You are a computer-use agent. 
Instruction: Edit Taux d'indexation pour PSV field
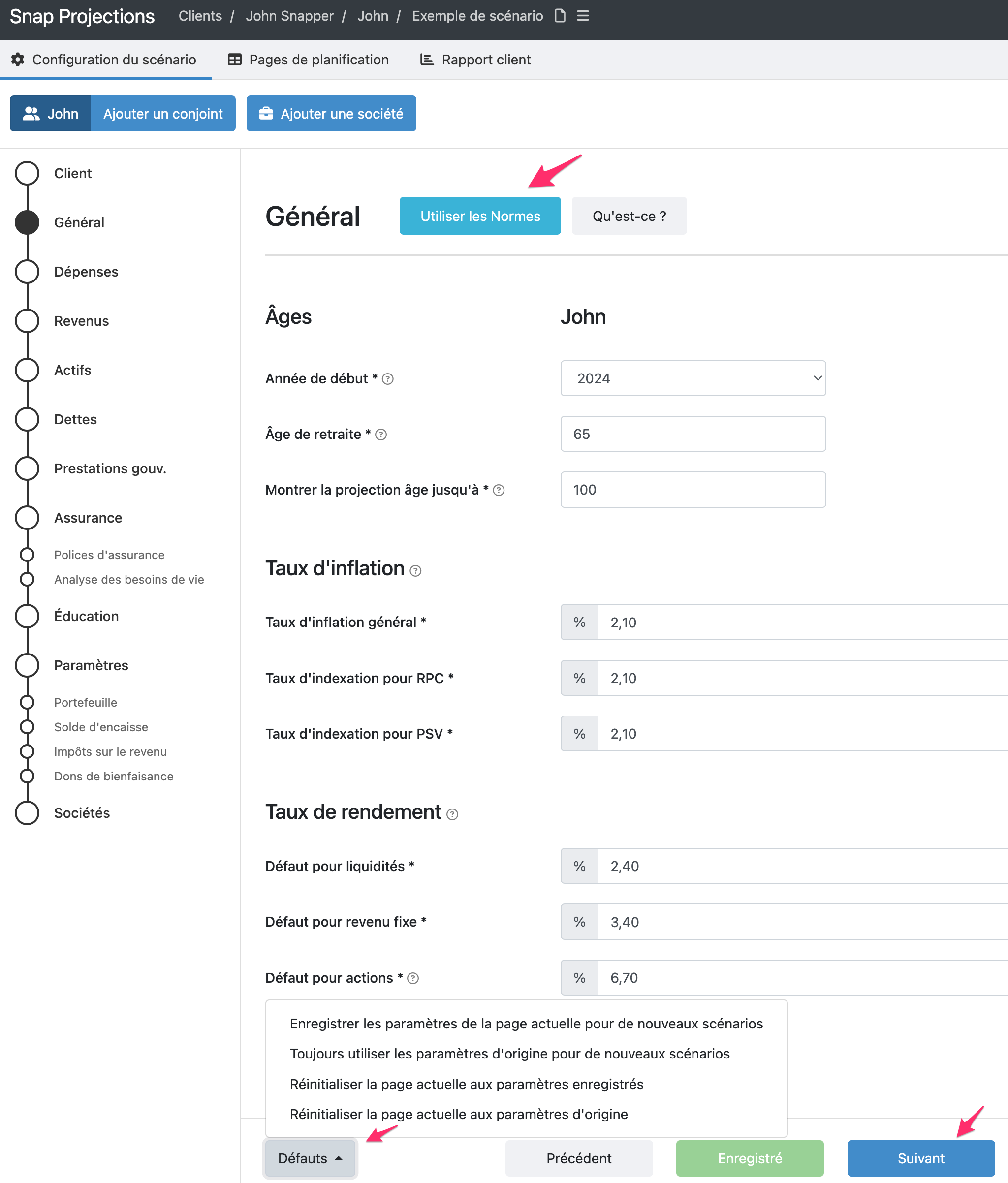pyautogui.click(x=802, y=734)
